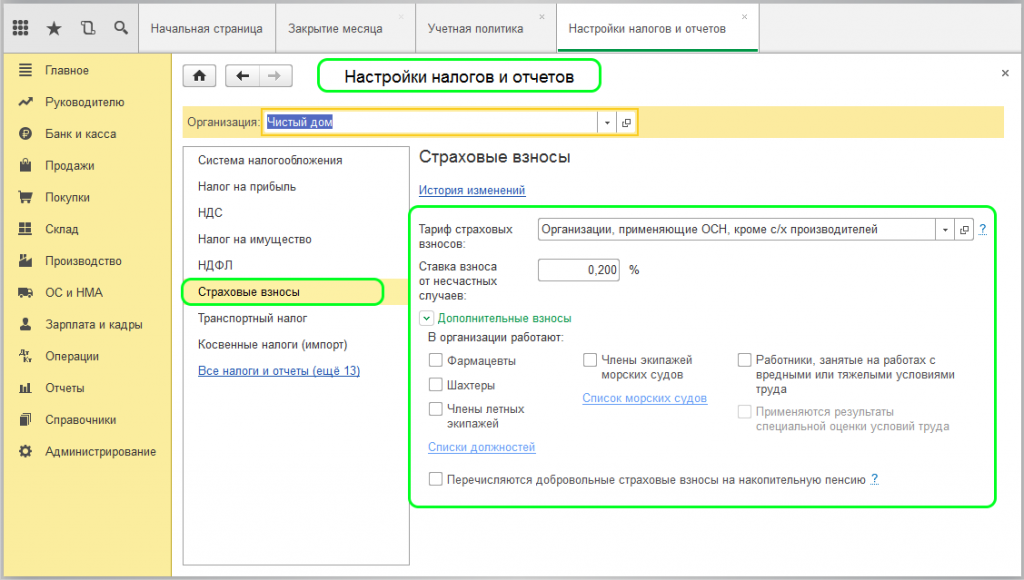This screenshot has height=580, width=1024.
Task: Enable voluntary pension contributions checkbox
Action: pyautogui.click(x=436, y=479)
